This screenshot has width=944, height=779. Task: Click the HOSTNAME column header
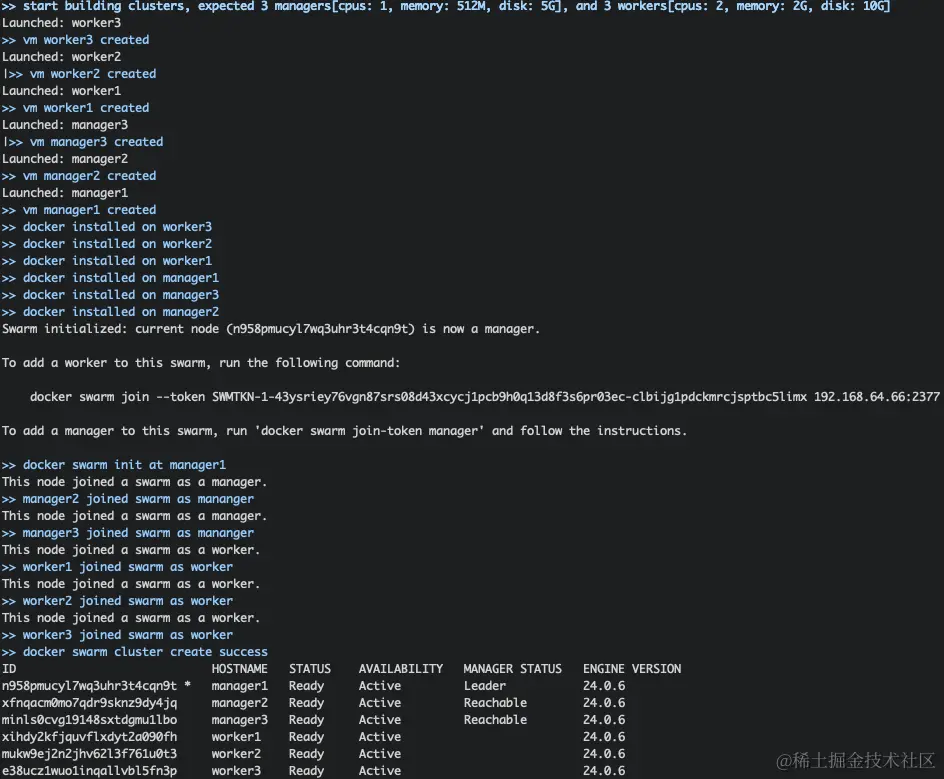coord(240,669)
